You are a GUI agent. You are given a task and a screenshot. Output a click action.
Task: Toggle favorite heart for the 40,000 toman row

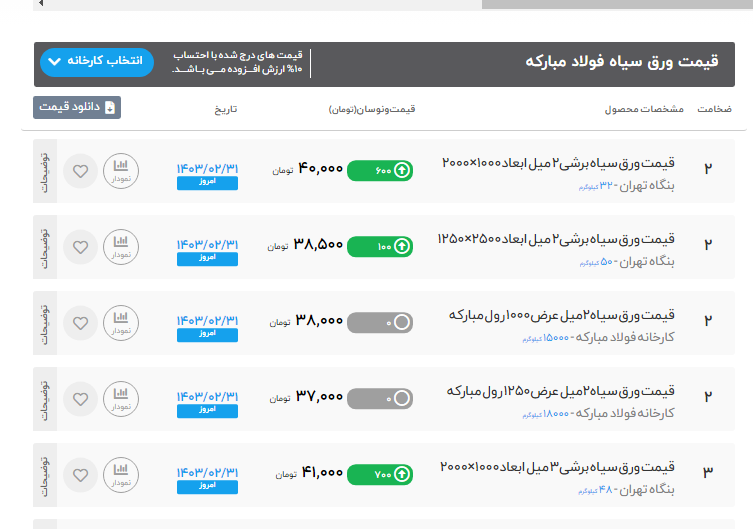(81, 171)
